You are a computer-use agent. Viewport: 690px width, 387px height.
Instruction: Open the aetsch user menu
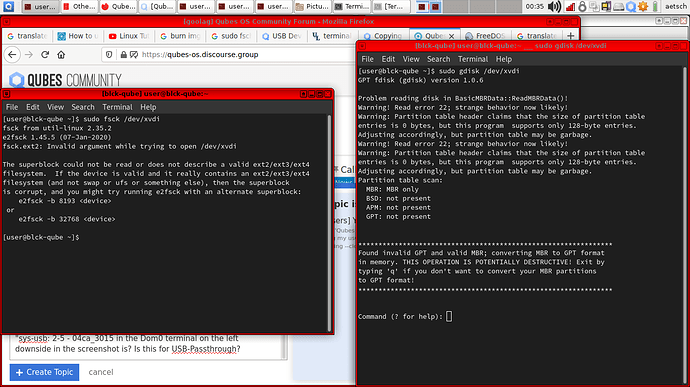click(x=675, y=6)
